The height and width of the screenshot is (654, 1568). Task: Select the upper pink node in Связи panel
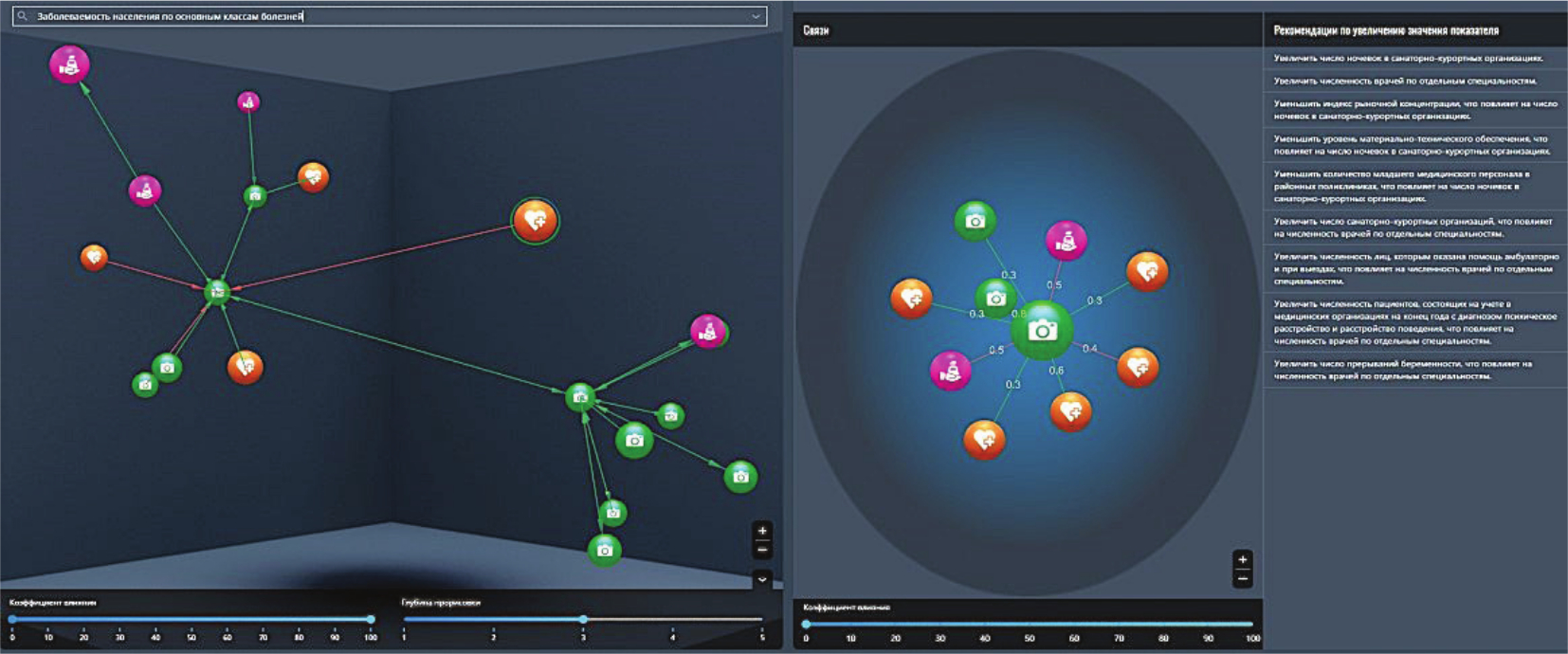coord(1066,241)
